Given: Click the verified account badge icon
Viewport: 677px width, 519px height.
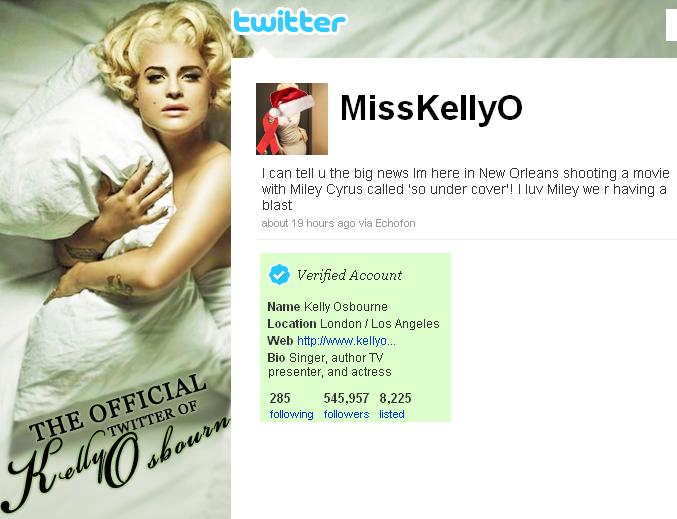Looking at the screenshot, I should click(279, 275).
